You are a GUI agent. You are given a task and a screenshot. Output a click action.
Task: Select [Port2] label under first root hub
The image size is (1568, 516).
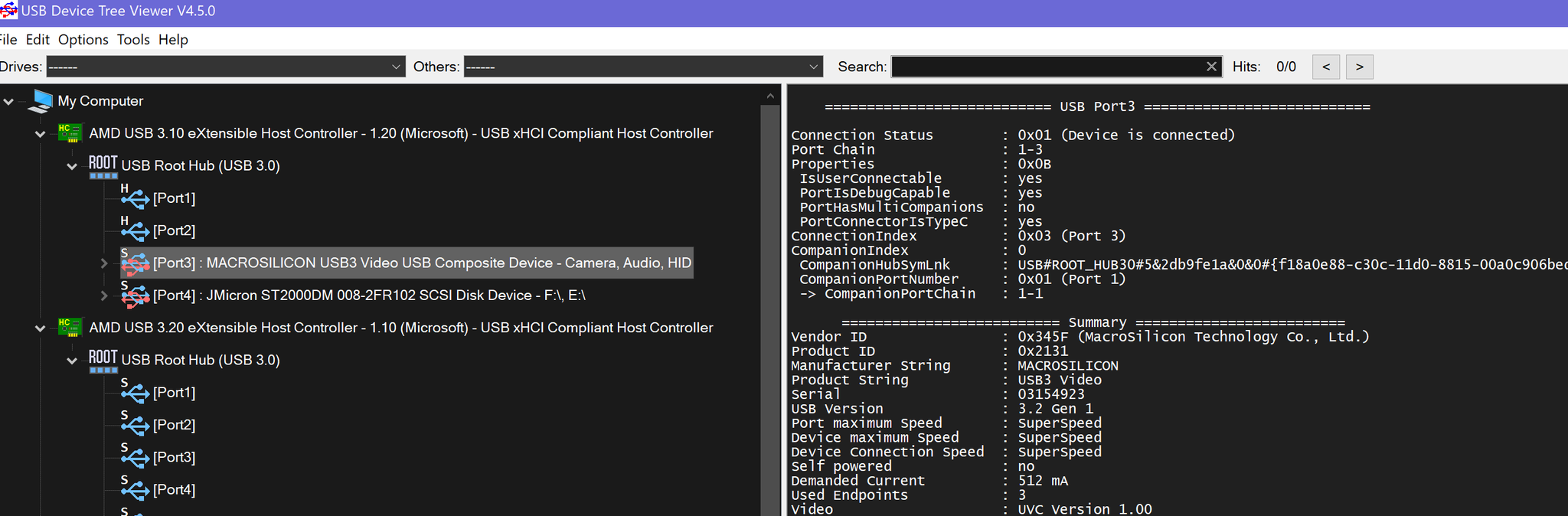pos(174,230)
